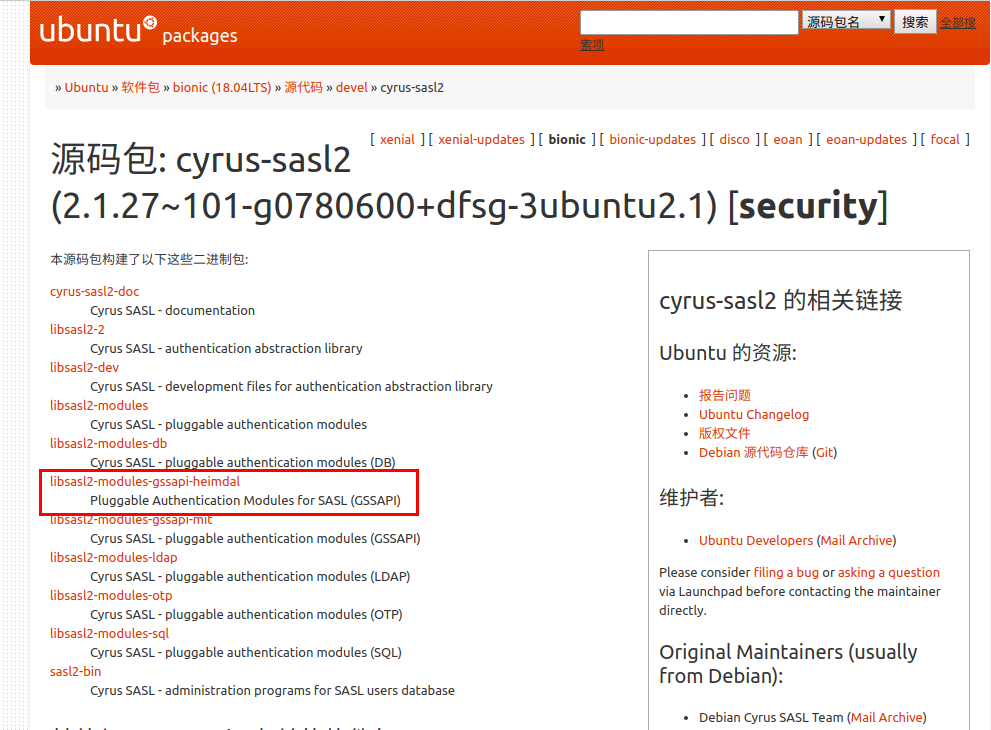The height and width of the screenshot is (730, 991).
Task: Switch to the xenial release tab
Action: 396,139
